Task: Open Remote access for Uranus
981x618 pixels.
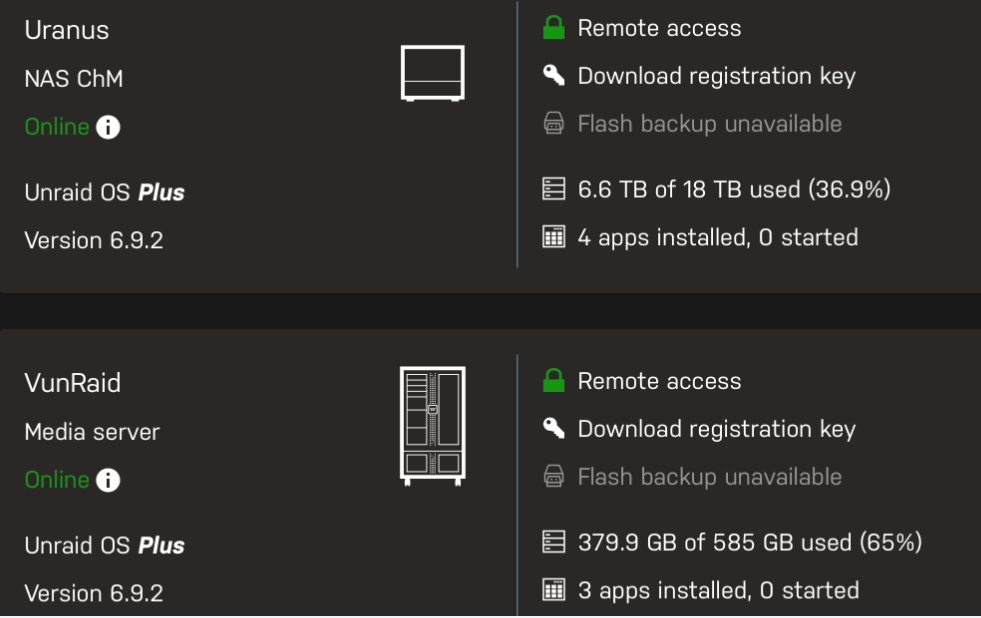Action: coord(659,28)
